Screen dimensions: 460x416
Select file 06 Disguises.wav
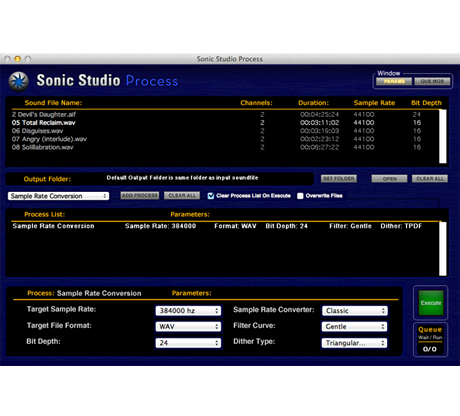tap(225, 131)
